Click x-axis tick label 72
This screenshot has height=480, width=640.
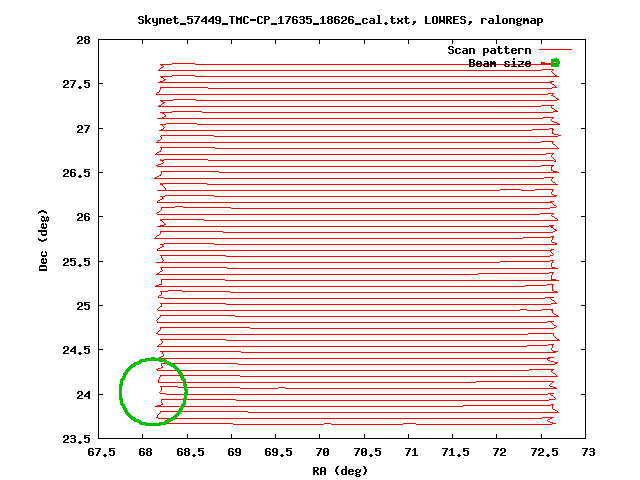(500, 452)
